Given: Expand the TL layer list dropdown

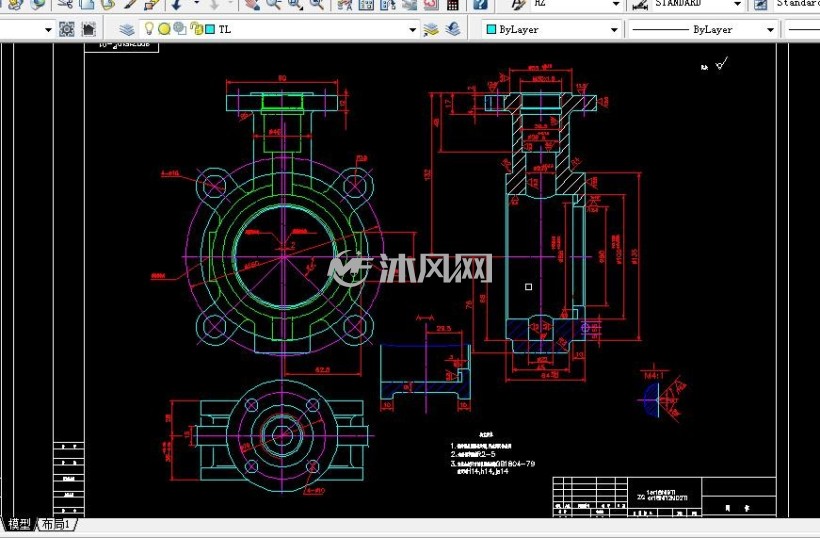Looking at the screenshot, I should pos(413,30).
